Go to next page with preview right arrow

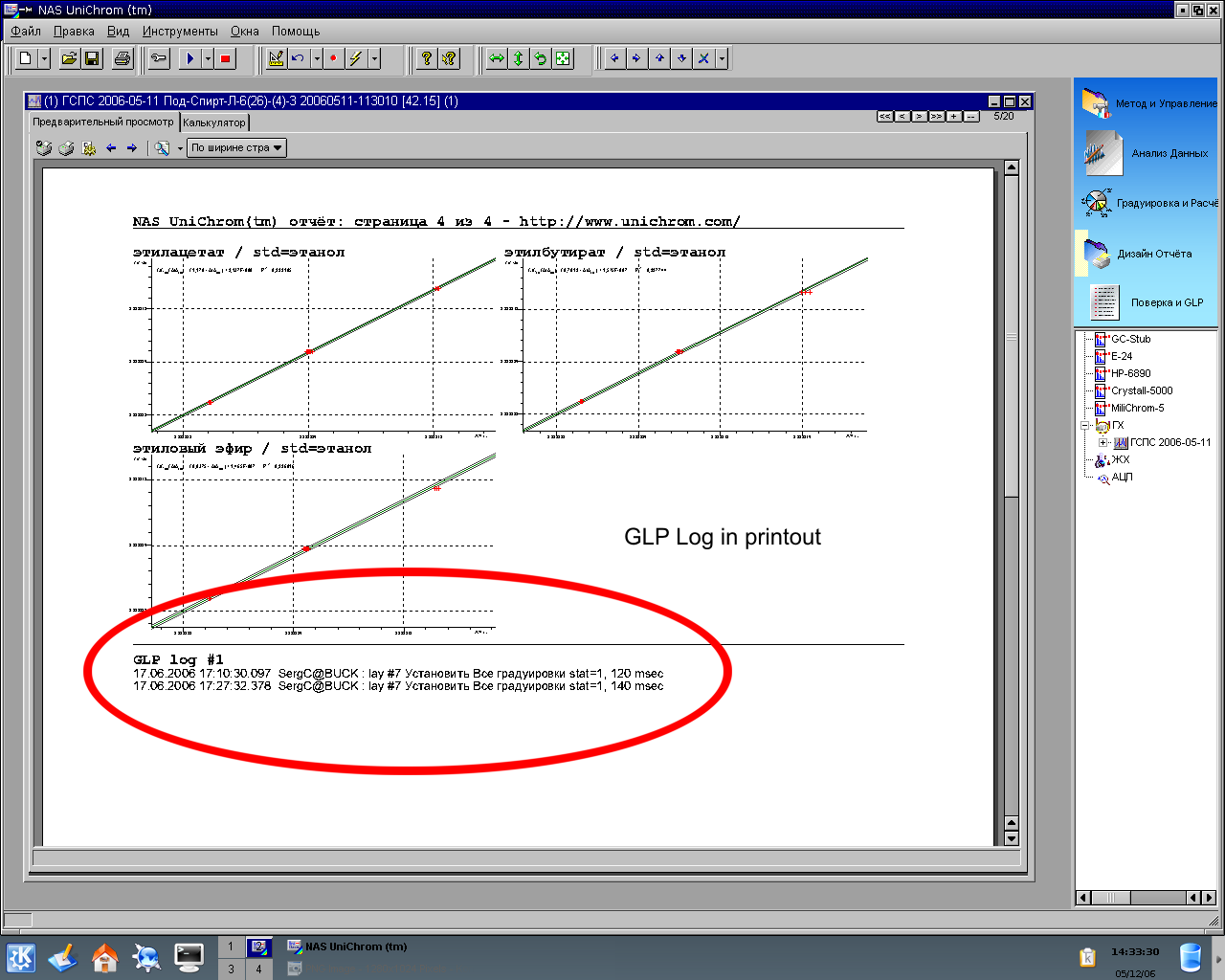[132, 148]
